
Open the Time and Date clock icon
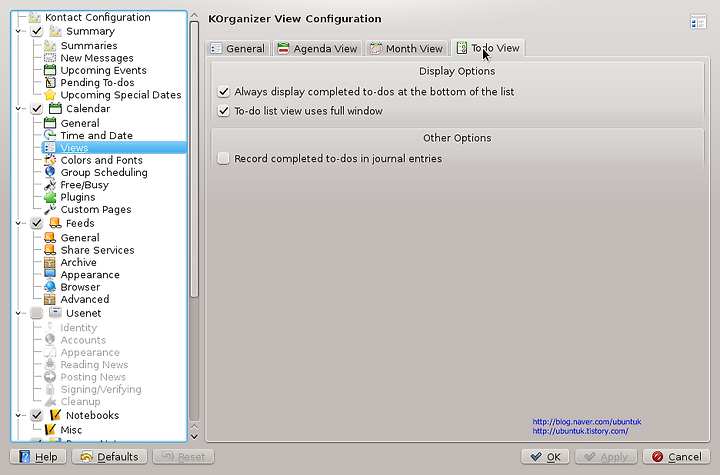coord(50,136)
